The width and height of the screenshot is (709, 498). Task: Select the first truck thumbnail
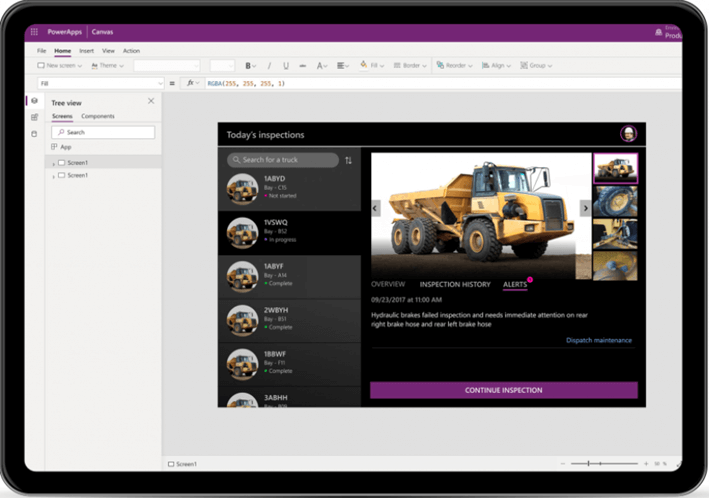coord(615,168)
